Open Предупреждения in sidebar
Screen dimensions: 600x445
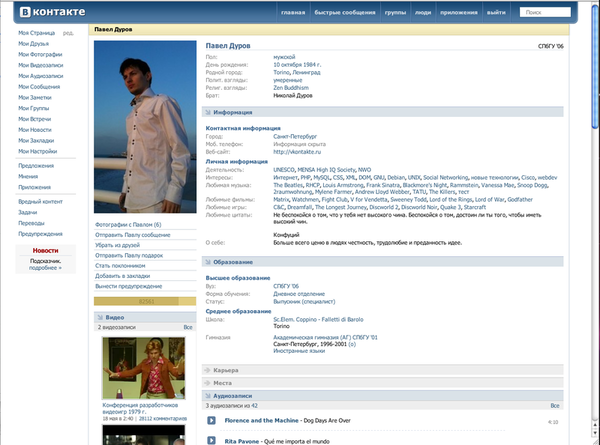click(40, 233)
